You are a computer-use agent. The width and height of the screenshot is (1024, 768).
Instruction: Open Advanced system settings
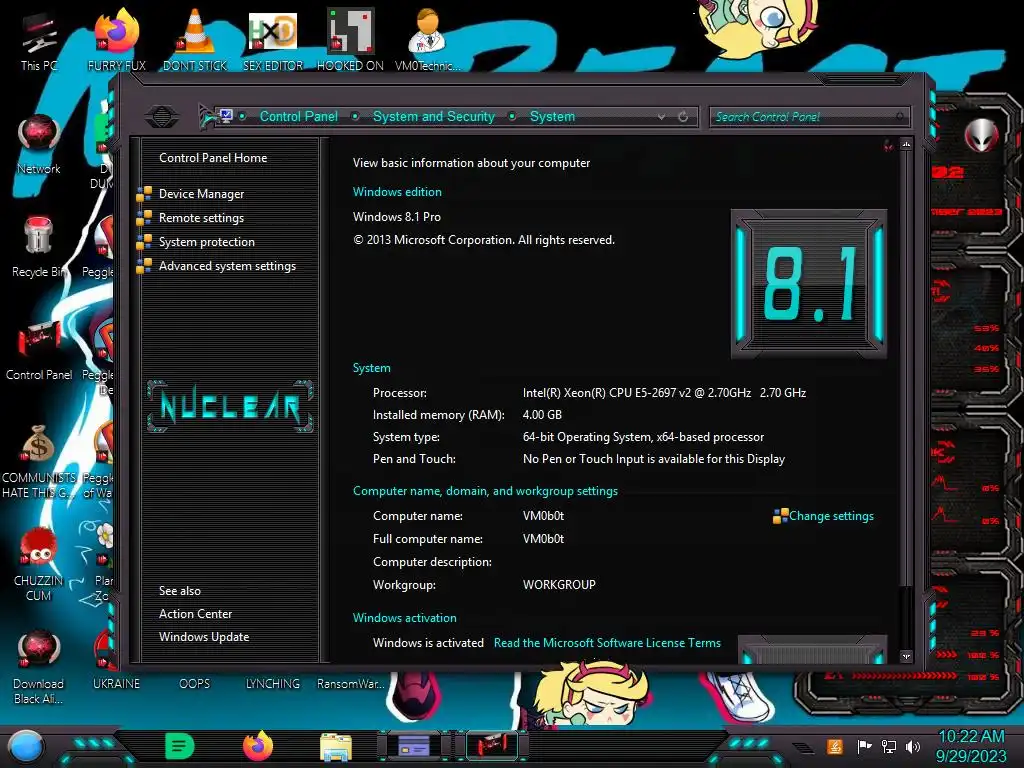pos(227,266)
